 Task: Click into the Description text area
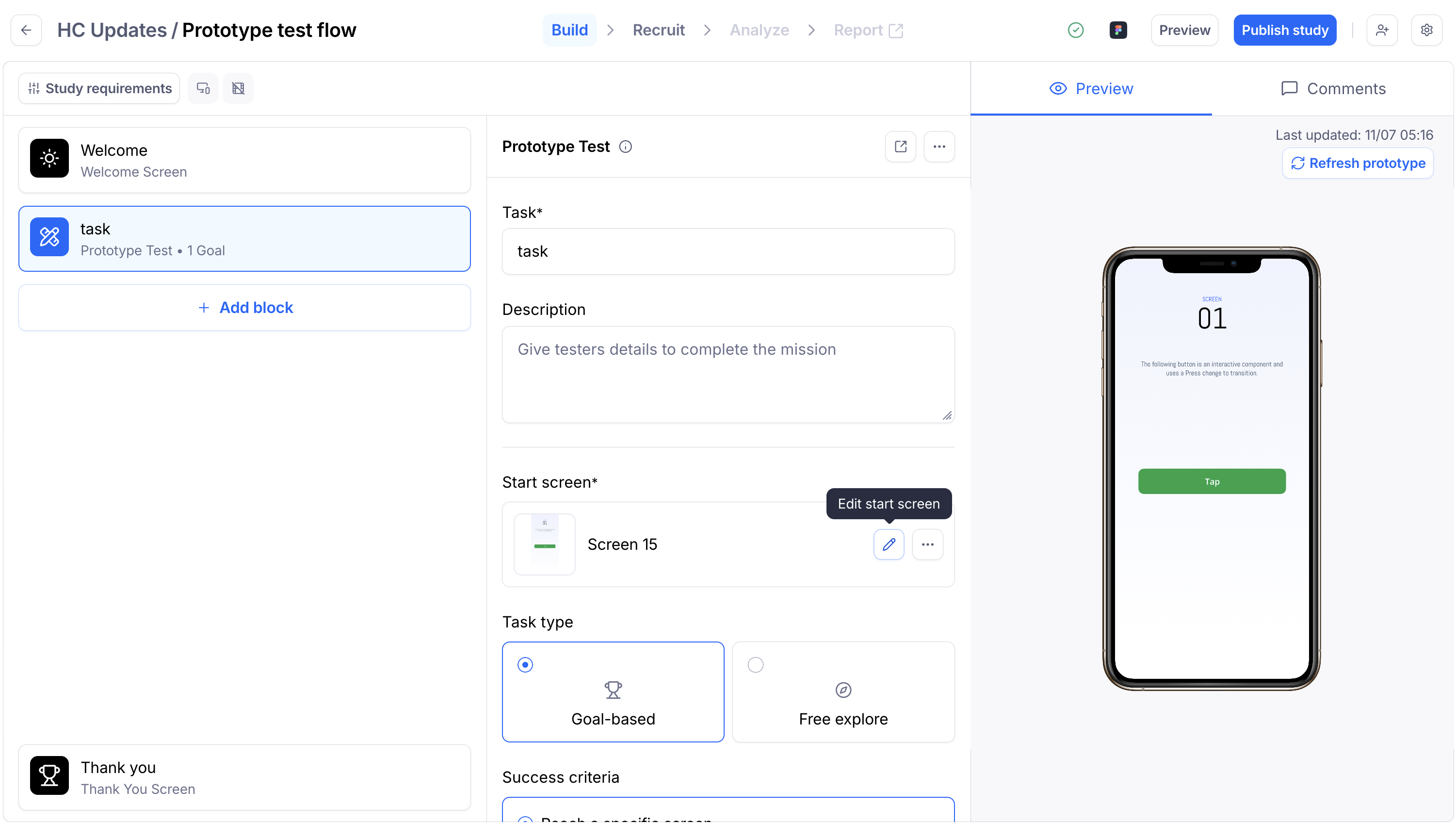pos(728,375)
